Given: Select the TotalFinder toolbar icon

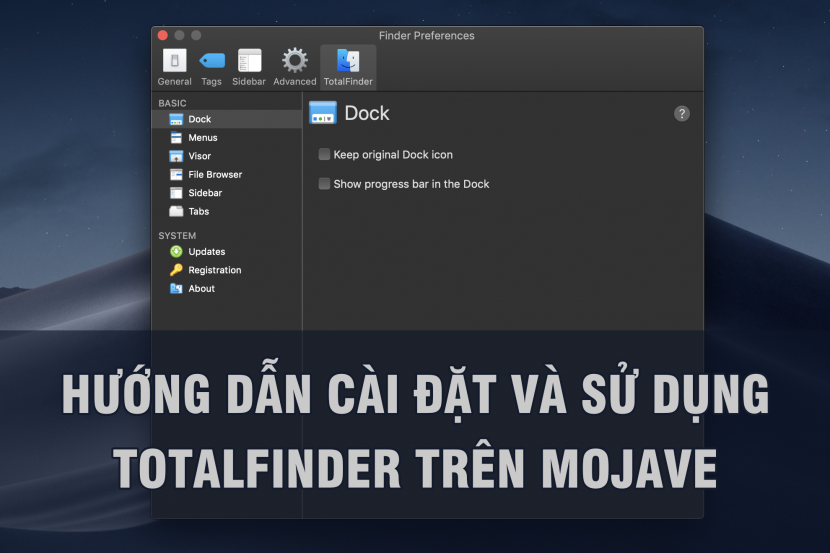Looking at the screenshot, I should 348,66.
